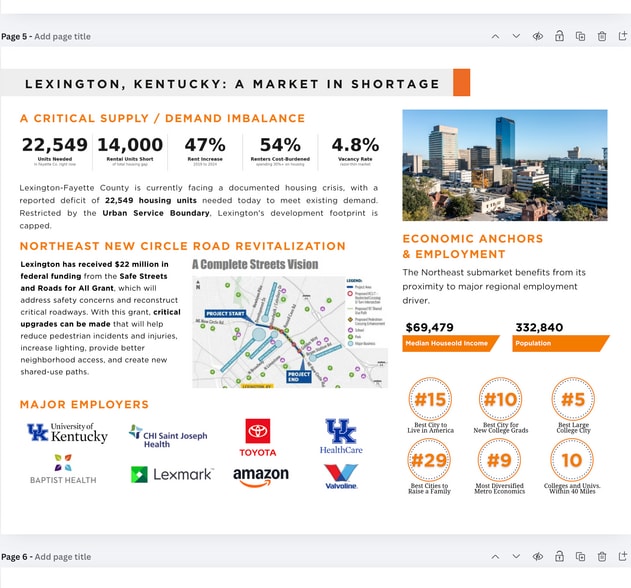Click the Page 6 'Add page title' field

(x=62, y=557)
